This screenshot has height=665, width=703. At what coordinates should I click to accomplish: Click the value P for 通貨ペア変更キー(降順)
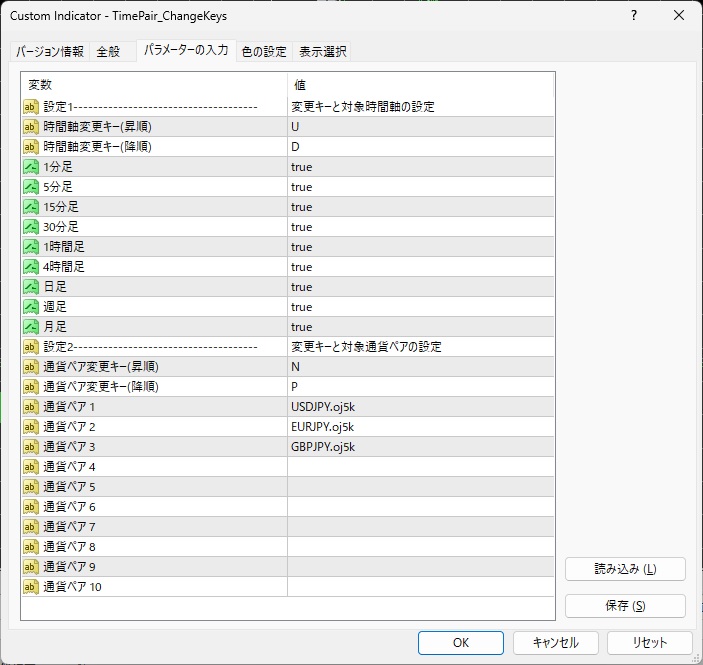(295, 387)
